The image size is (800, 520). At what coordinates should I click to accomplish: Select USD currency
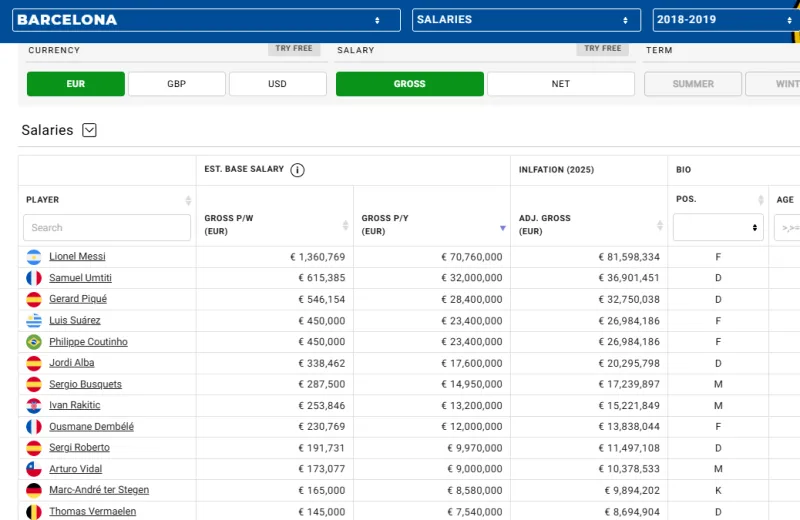278,84
